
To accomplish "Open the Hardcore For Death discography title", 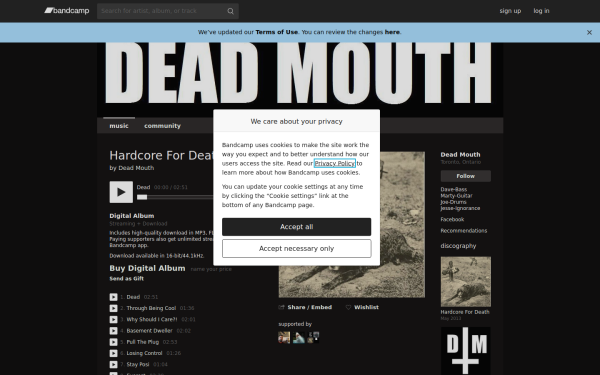I will tap(465, 312).
